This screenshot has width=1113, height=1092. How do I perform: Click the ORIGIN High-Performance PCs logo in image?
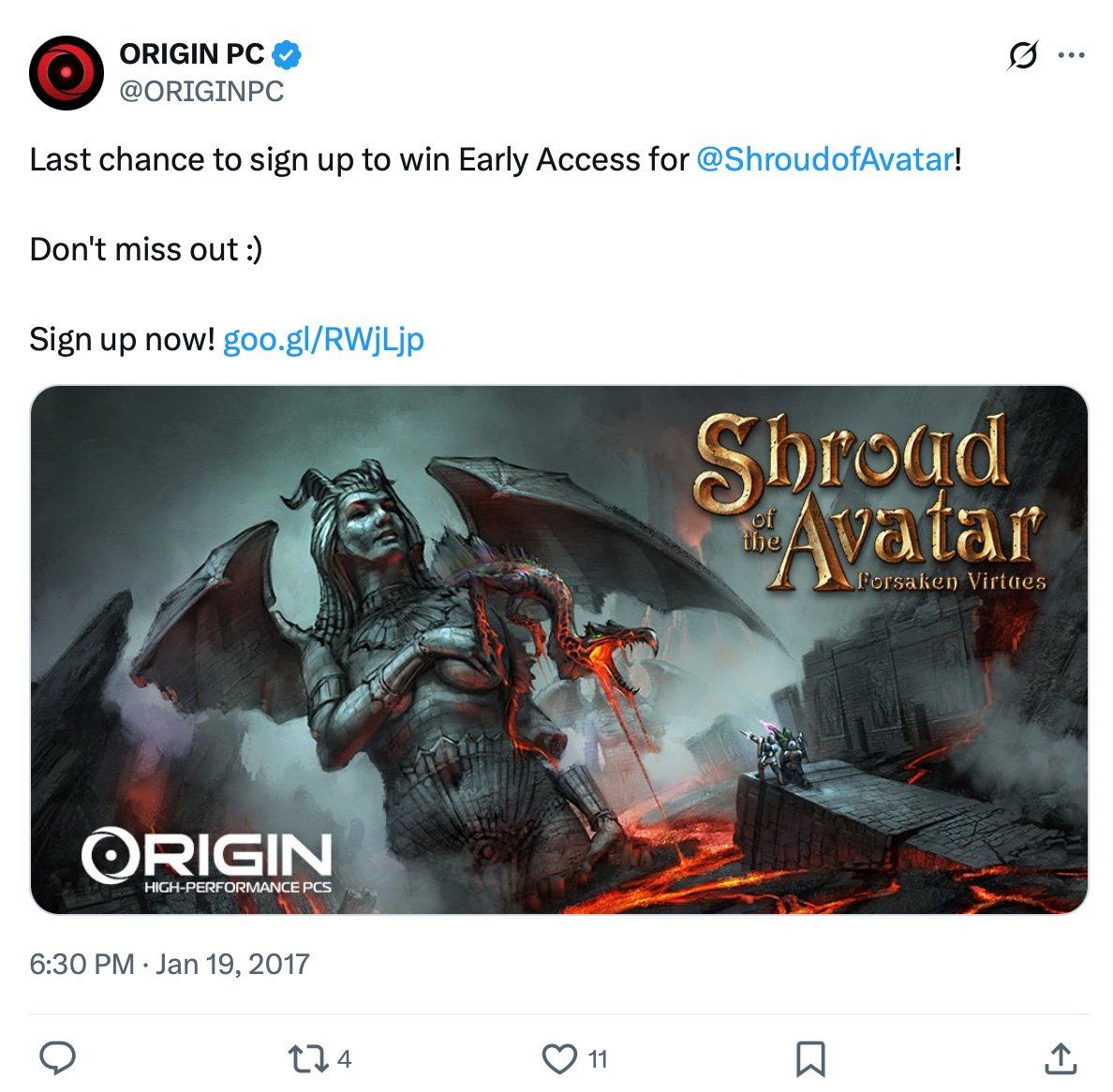point(206,860)
